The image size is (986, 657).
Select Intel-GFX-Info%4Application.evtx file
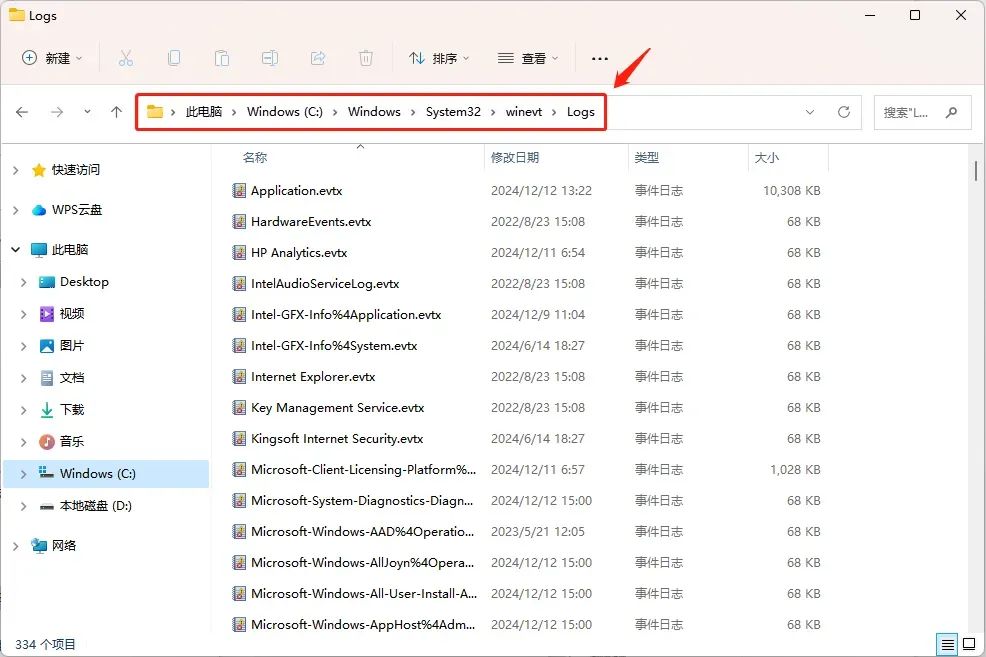[346, 314]
